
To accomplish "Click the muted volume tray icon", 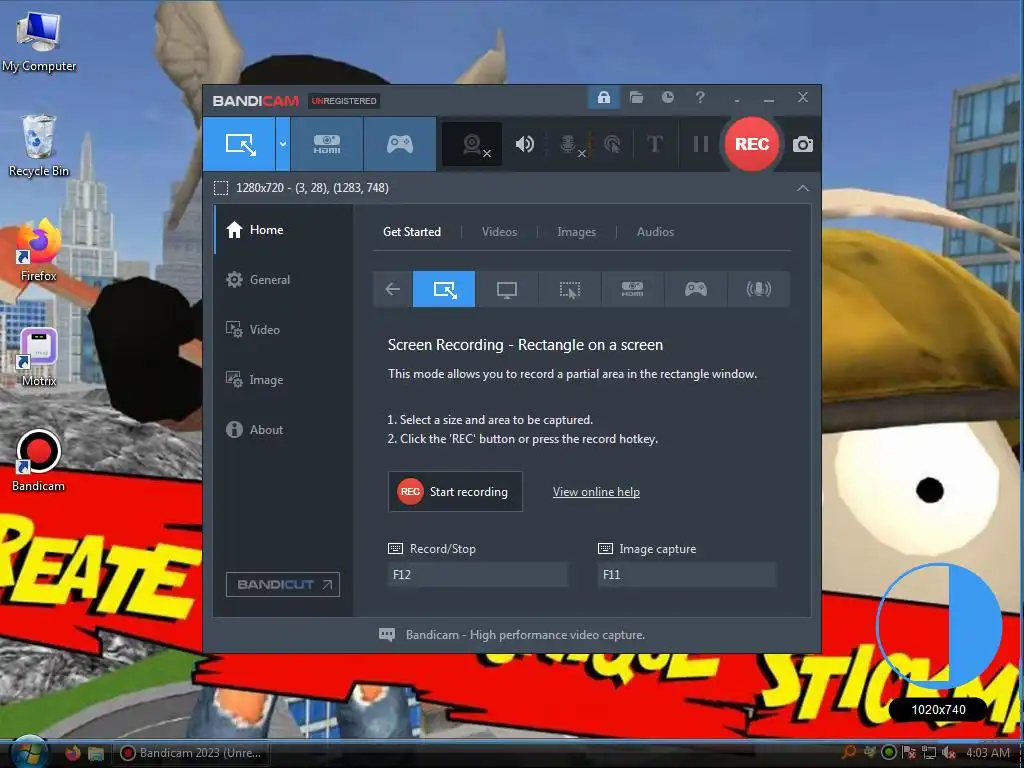I will [949, 753].
